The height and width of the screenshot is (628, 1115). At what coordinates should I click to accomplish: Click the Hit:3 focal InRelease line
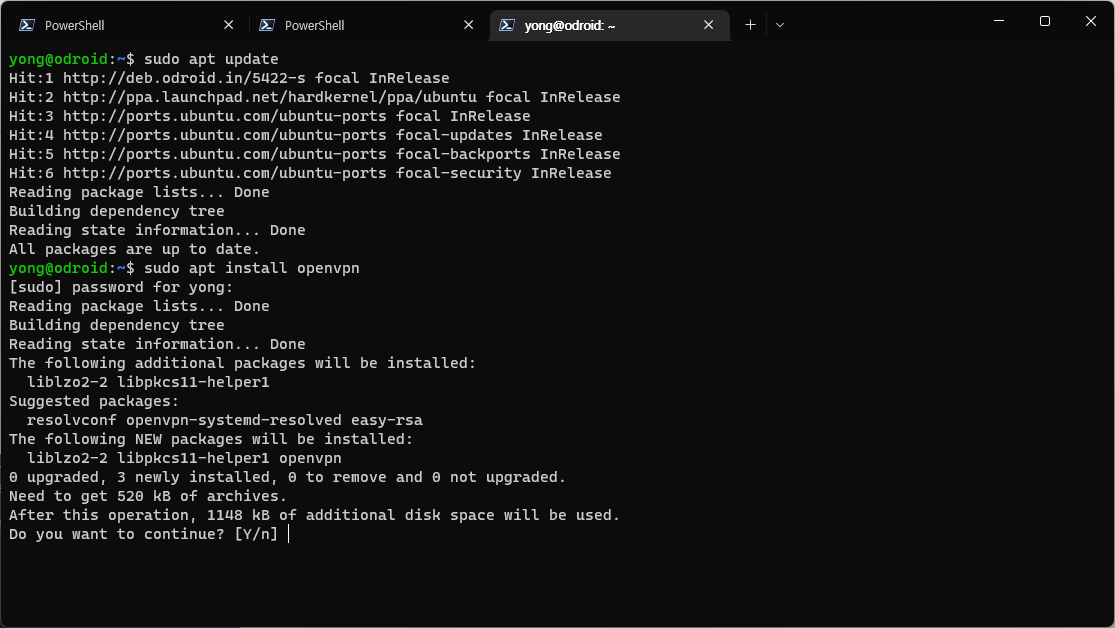coord(270,116)
